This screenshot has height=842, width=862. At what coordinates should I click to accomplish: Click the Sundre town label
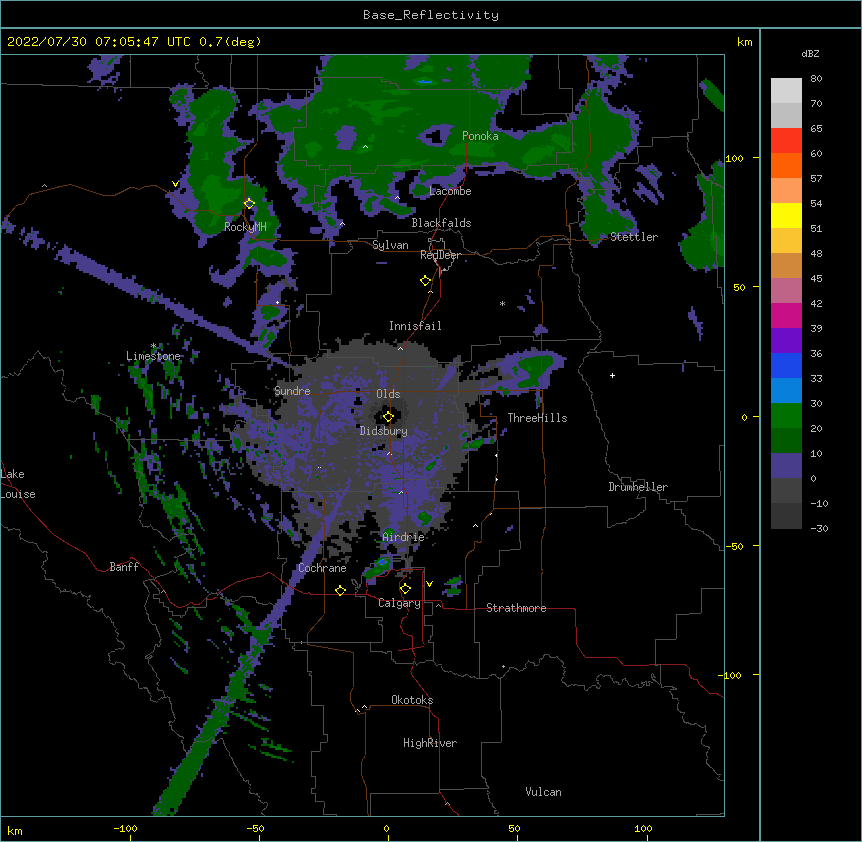[x=292, y=391]
